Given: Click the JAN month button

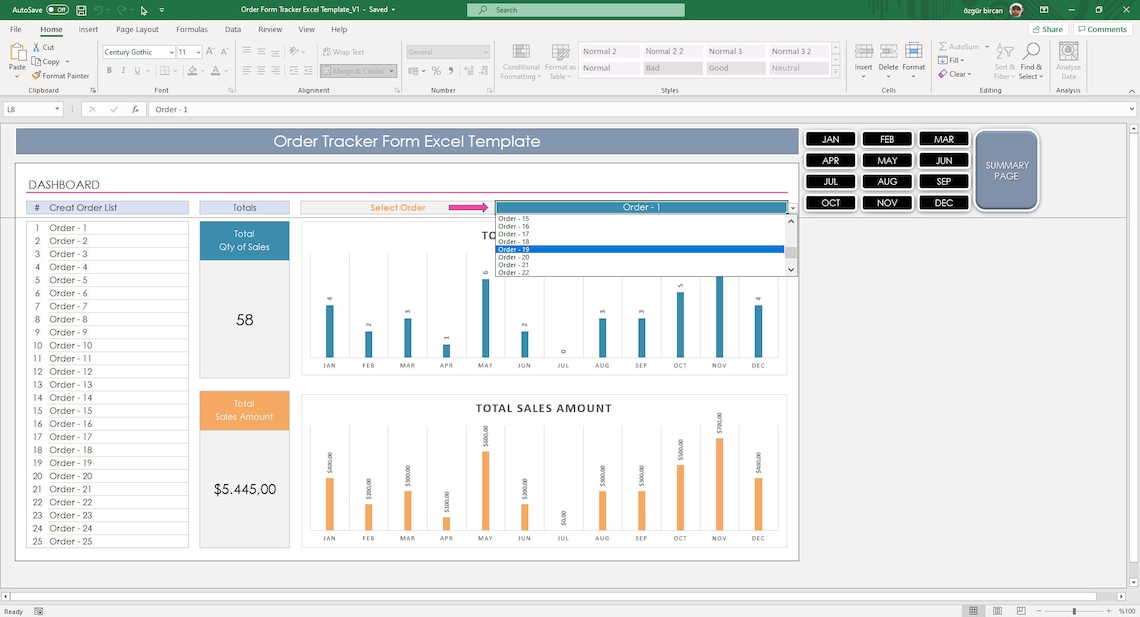Looking at the screenshot, I should click(x=830, y=138).
